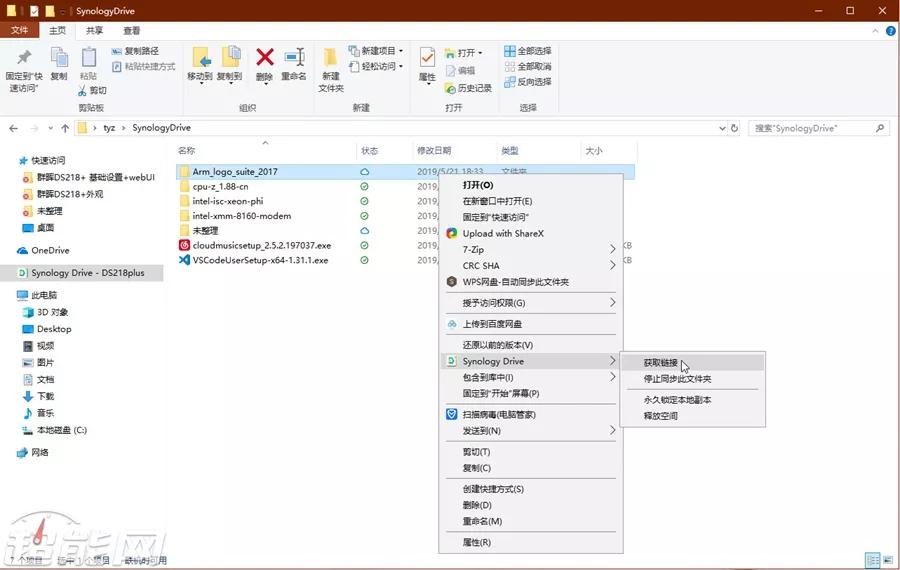
Task: Choose Properties (属性) in context menu
Action: [531, 542]
